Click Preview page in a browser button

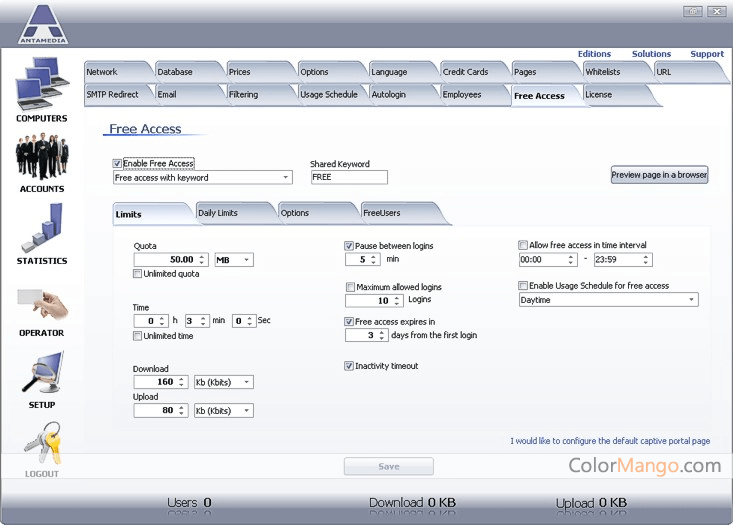[x=659, y=175]
